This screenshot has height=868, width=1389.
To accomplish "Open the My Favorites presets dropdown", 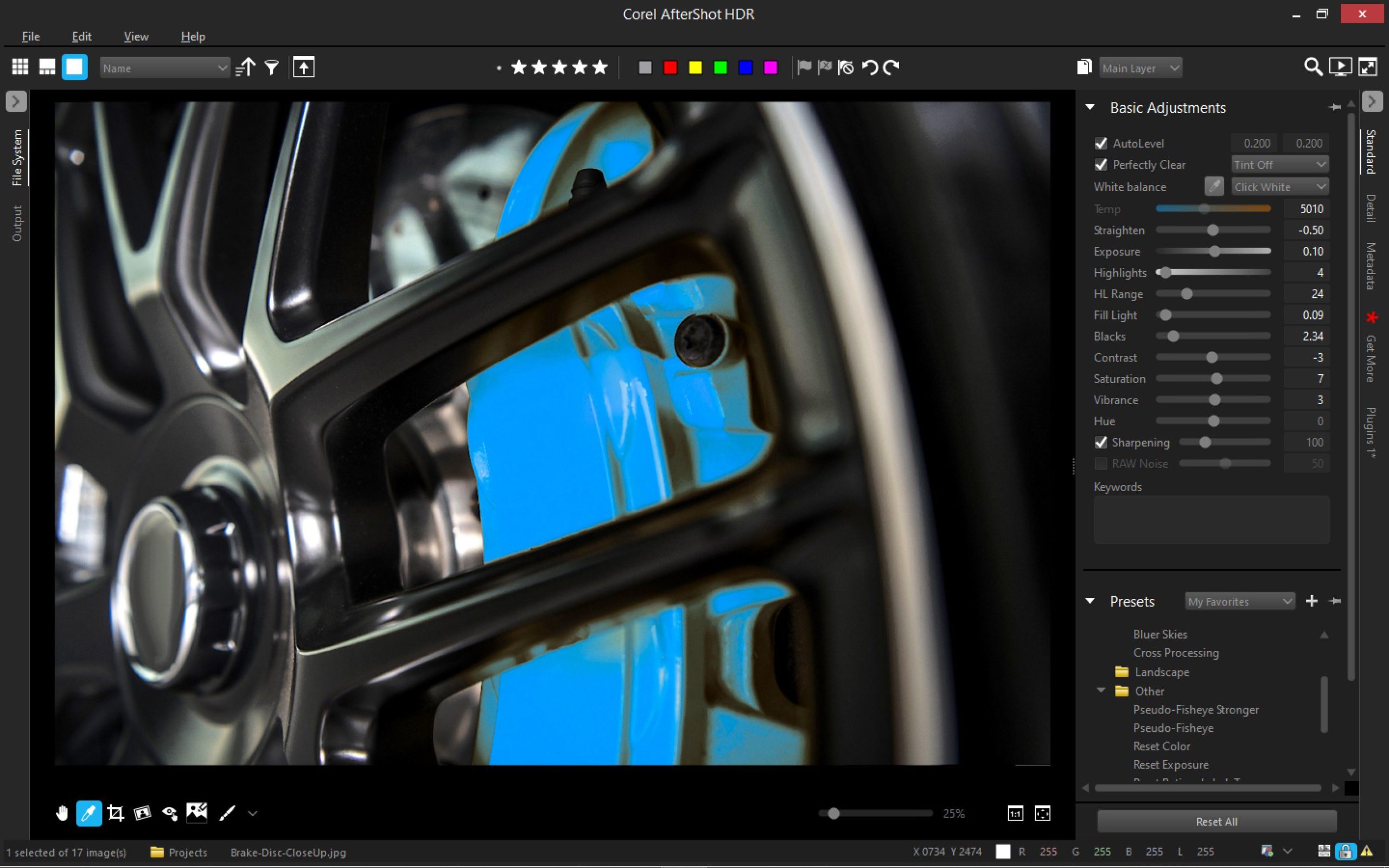I will click(1239, 601).
